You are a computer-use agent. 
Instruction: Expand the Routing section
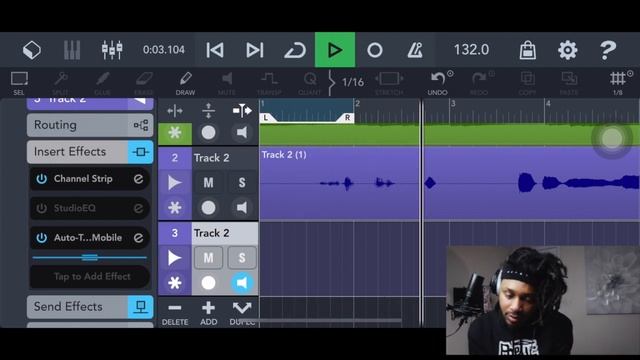90,125
